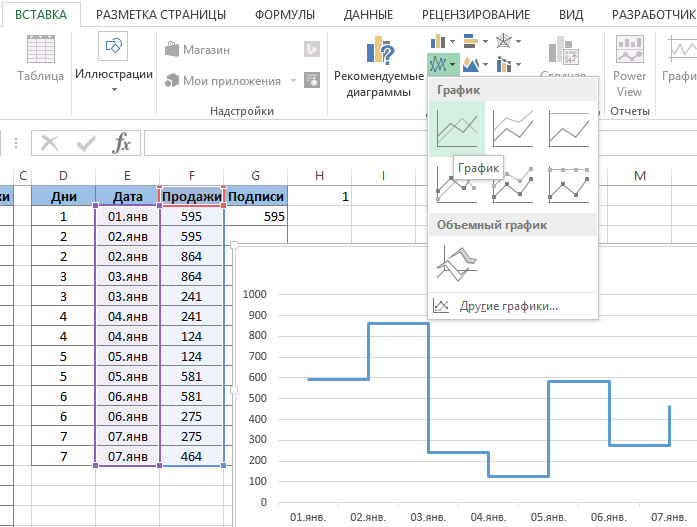697x527 pixels.
Task: Select the Продажи header cell
Action: click(191, 197)
